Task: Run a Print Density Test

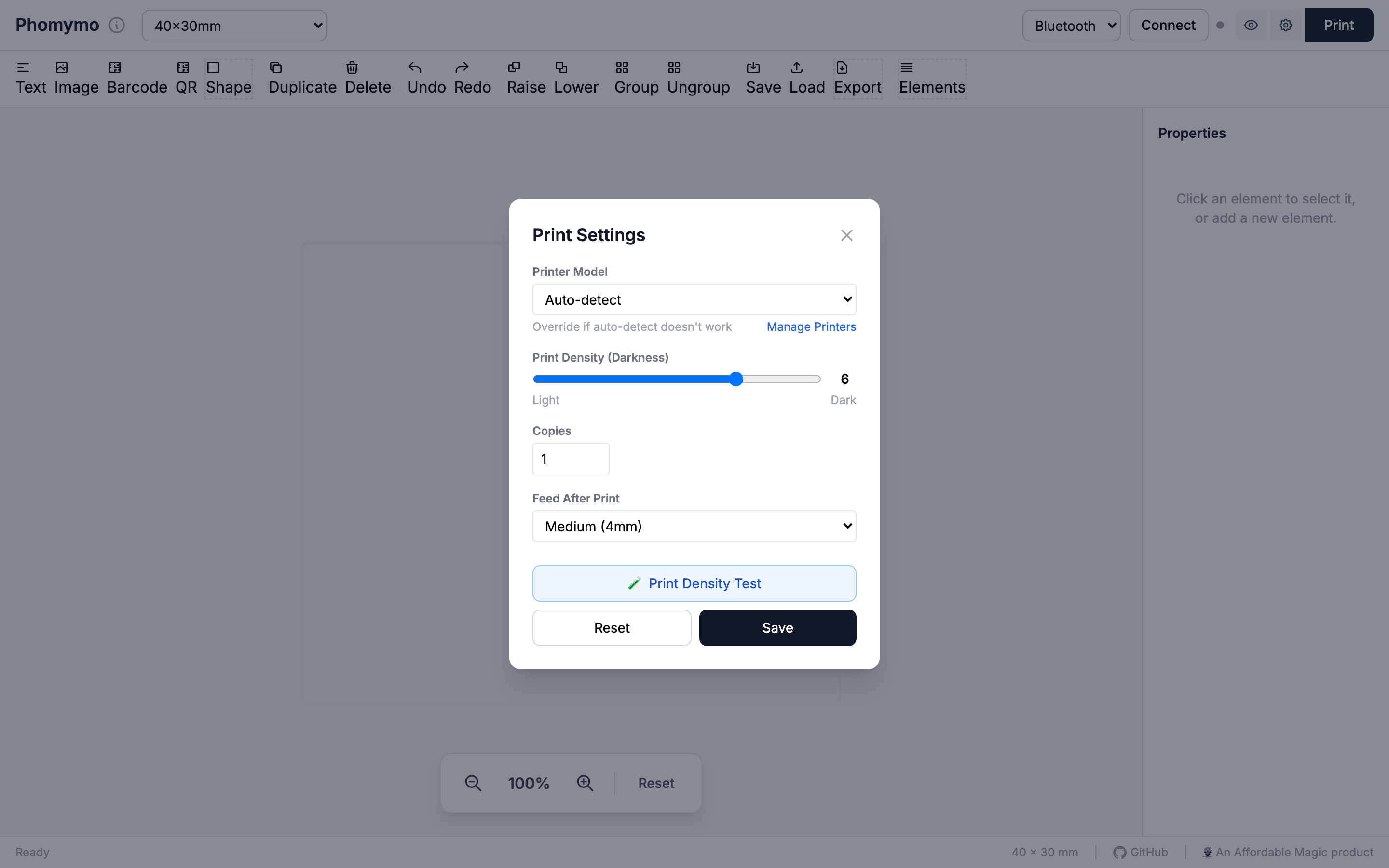Action: coord(694,583)
